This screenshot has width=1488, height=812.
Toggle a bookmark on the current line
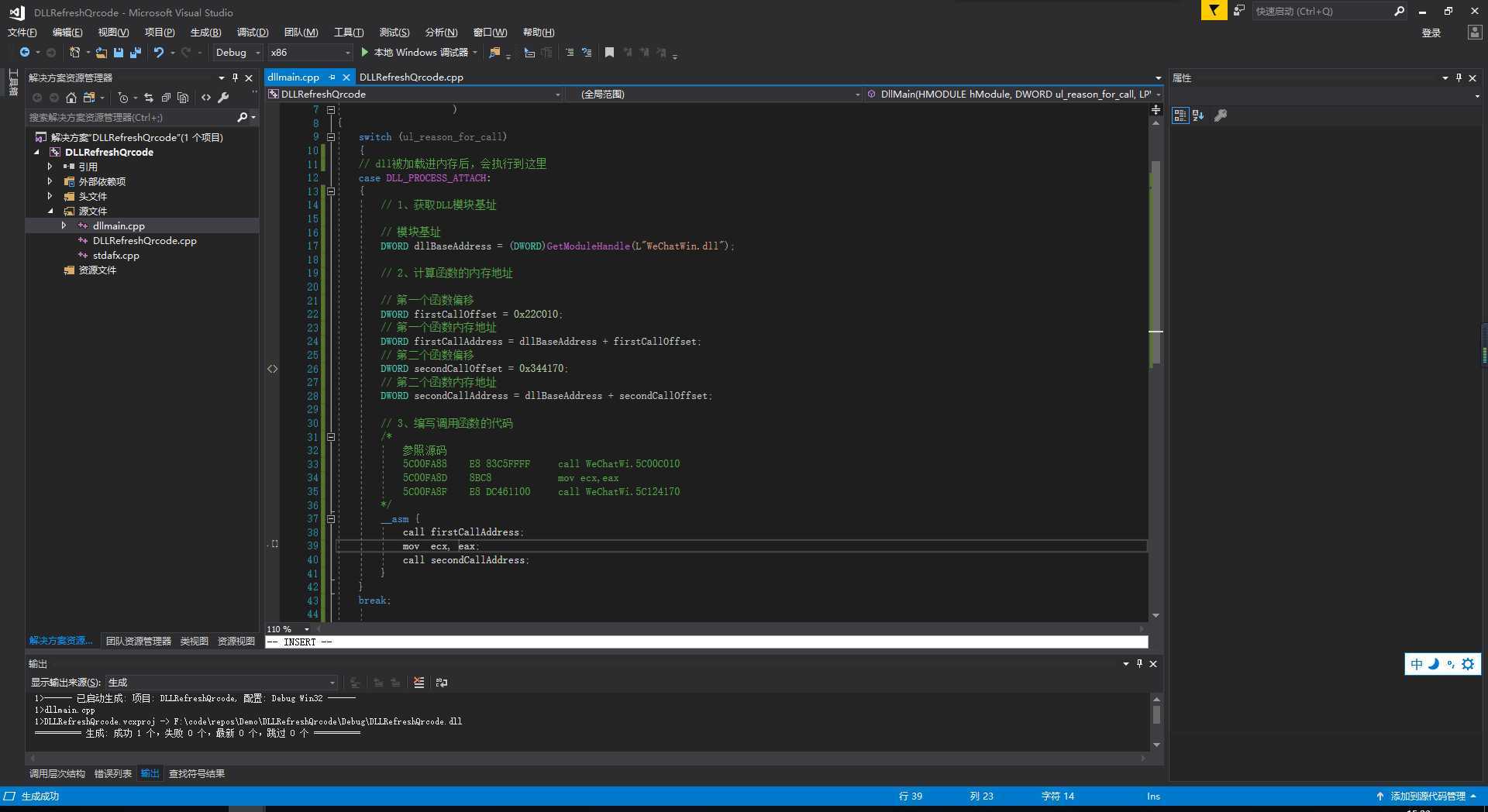pos(609,52)
